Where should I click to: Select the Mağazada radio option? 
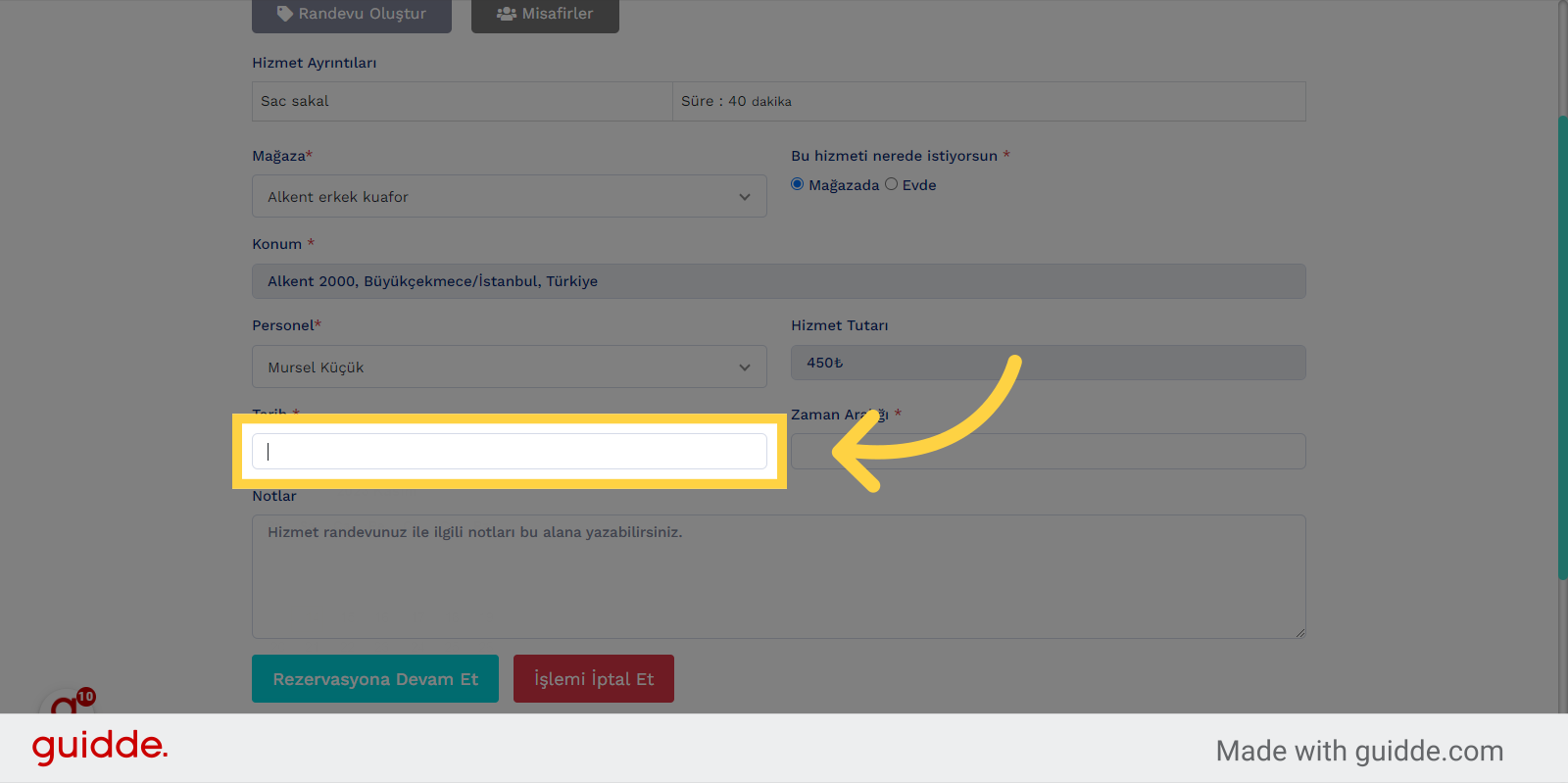pyautogui.click(x=798, y=184)
